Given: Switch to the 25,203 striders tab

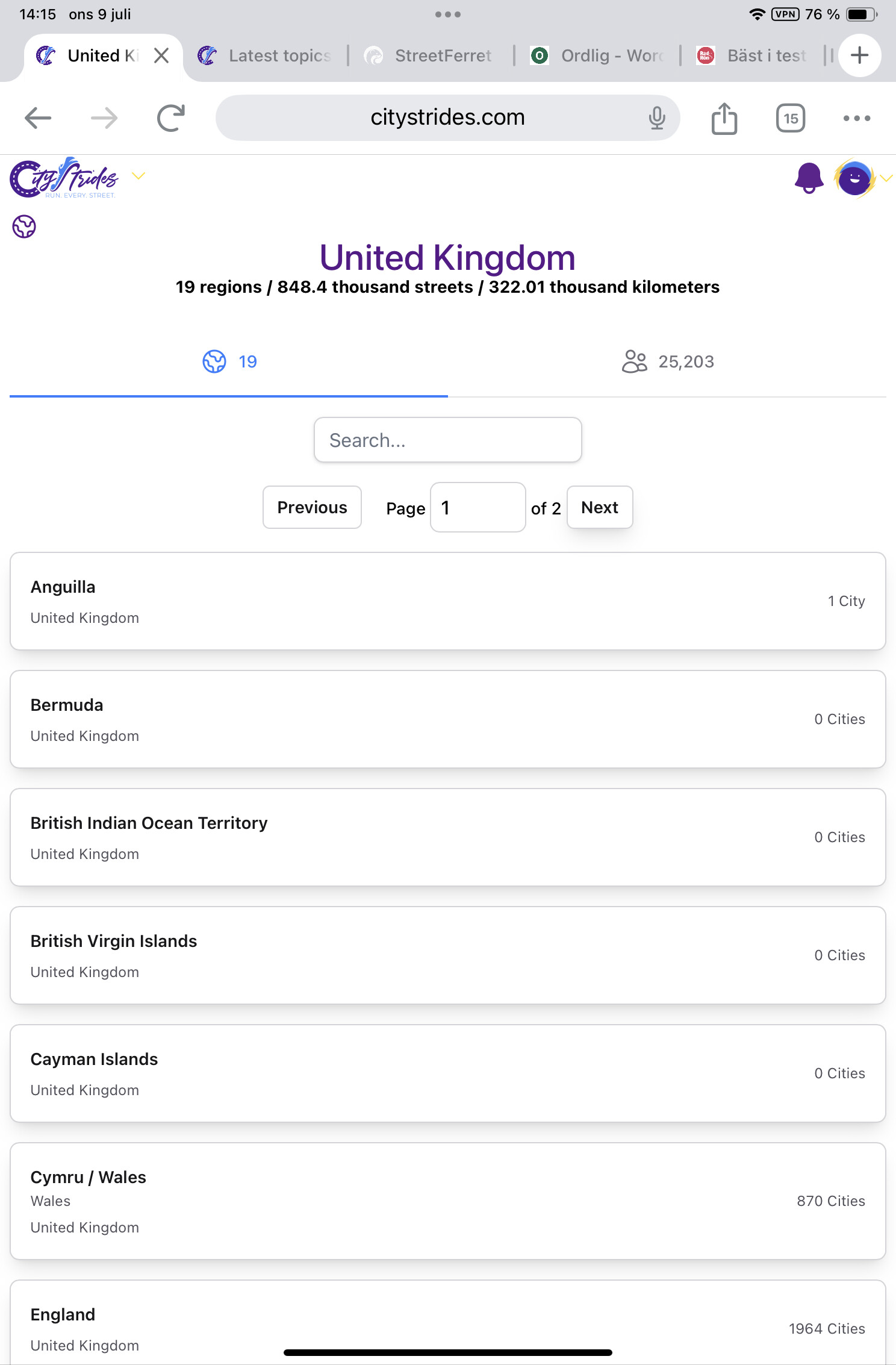Looking at the screenshot, I should coord(667,361).
